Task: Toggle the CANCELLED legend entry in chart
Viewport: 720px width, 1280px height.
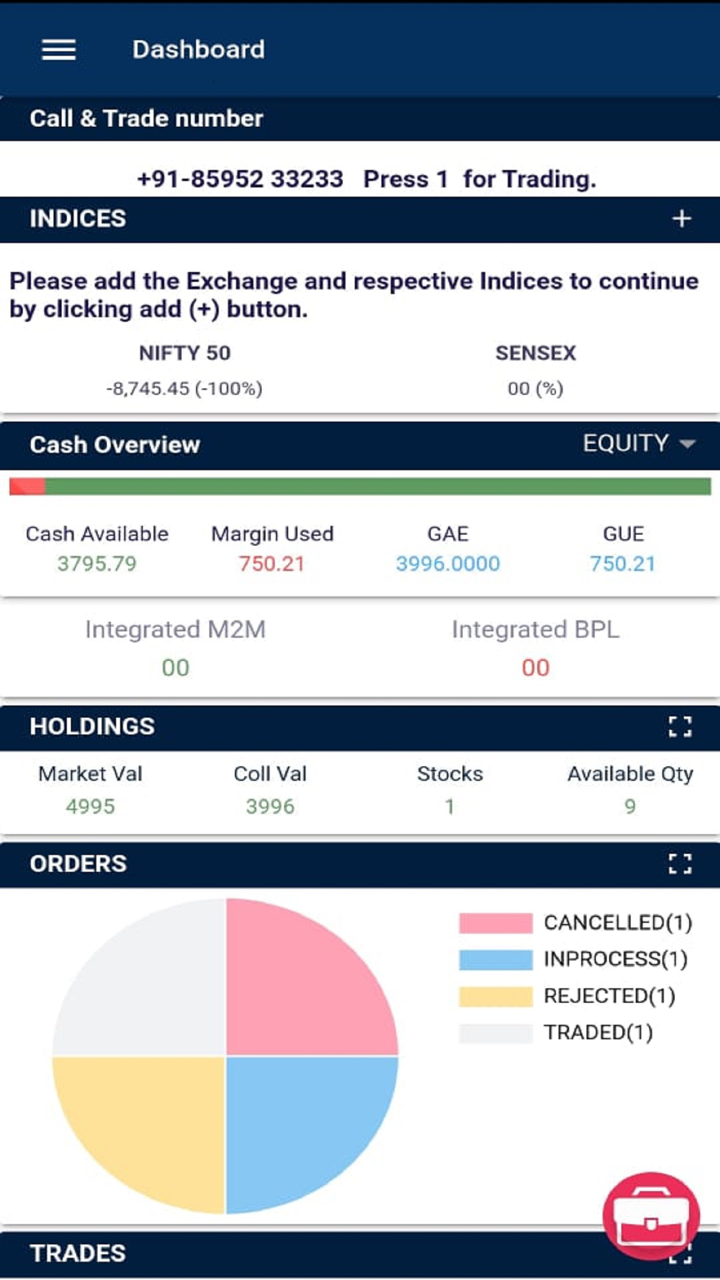Action: 575,923
